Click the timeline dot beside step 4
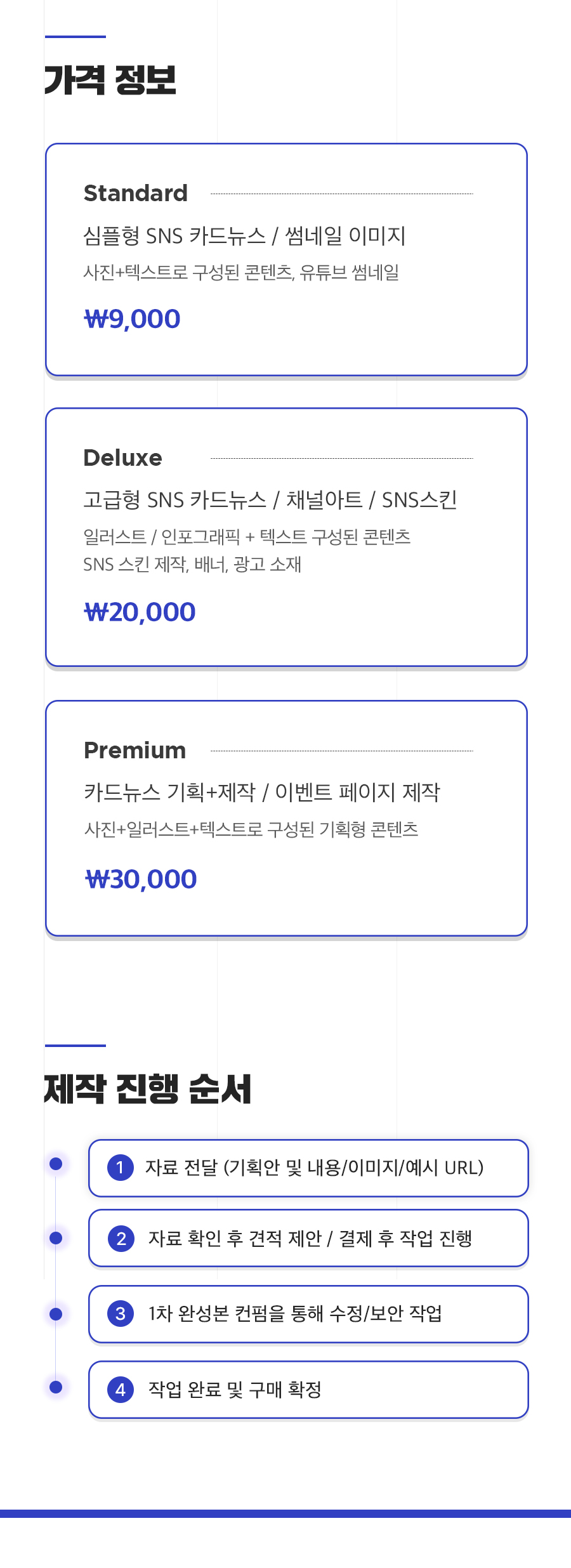This screenshot has height=1568, width=571. 56,1387
